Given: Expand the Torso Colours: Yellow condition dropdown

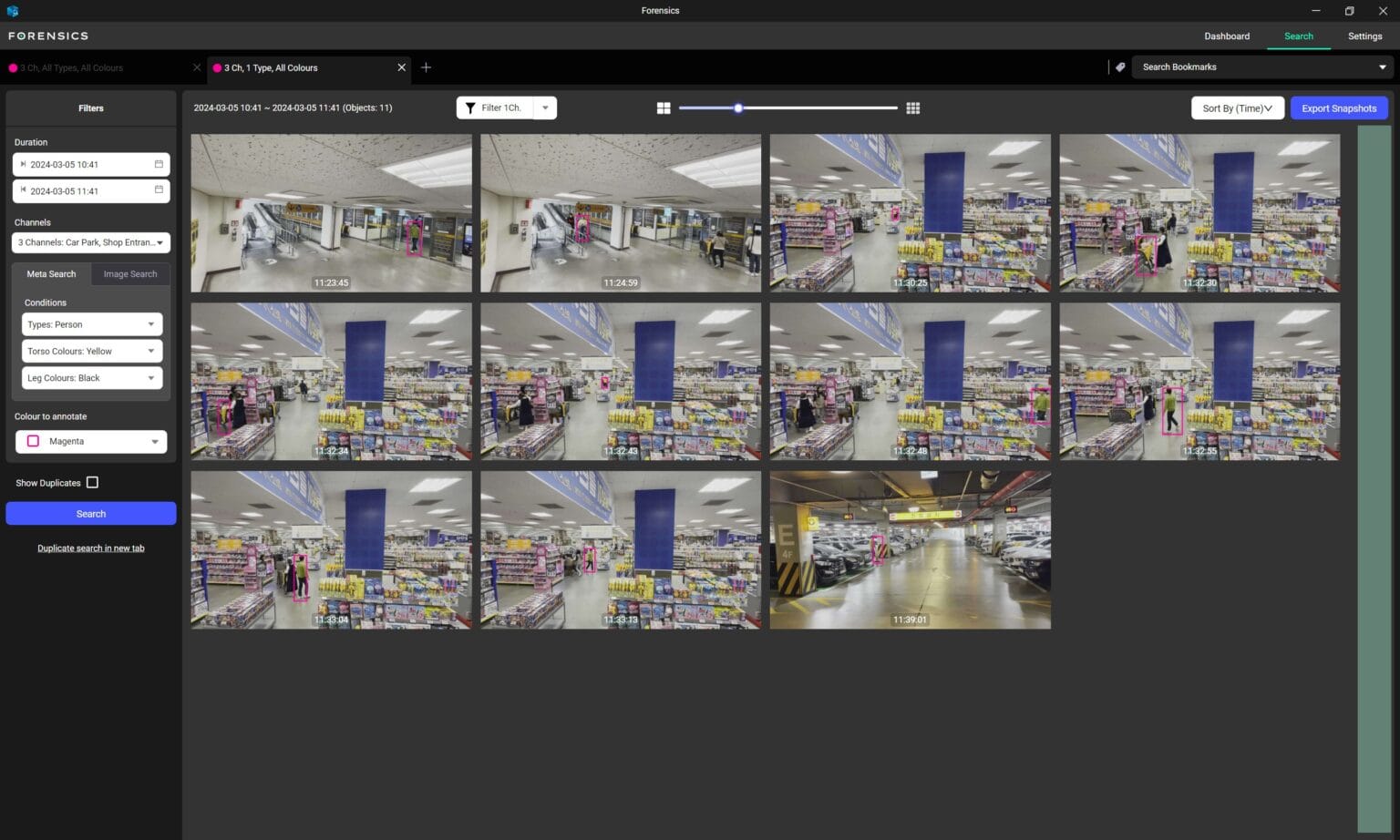Looking at the screenshot, I should (x=151, y=351).
